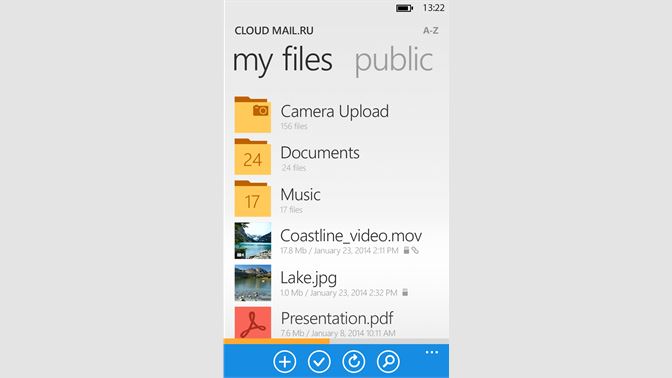
Task: Open the Documents folder icon showing 24
Action: (x=253, y=156)
